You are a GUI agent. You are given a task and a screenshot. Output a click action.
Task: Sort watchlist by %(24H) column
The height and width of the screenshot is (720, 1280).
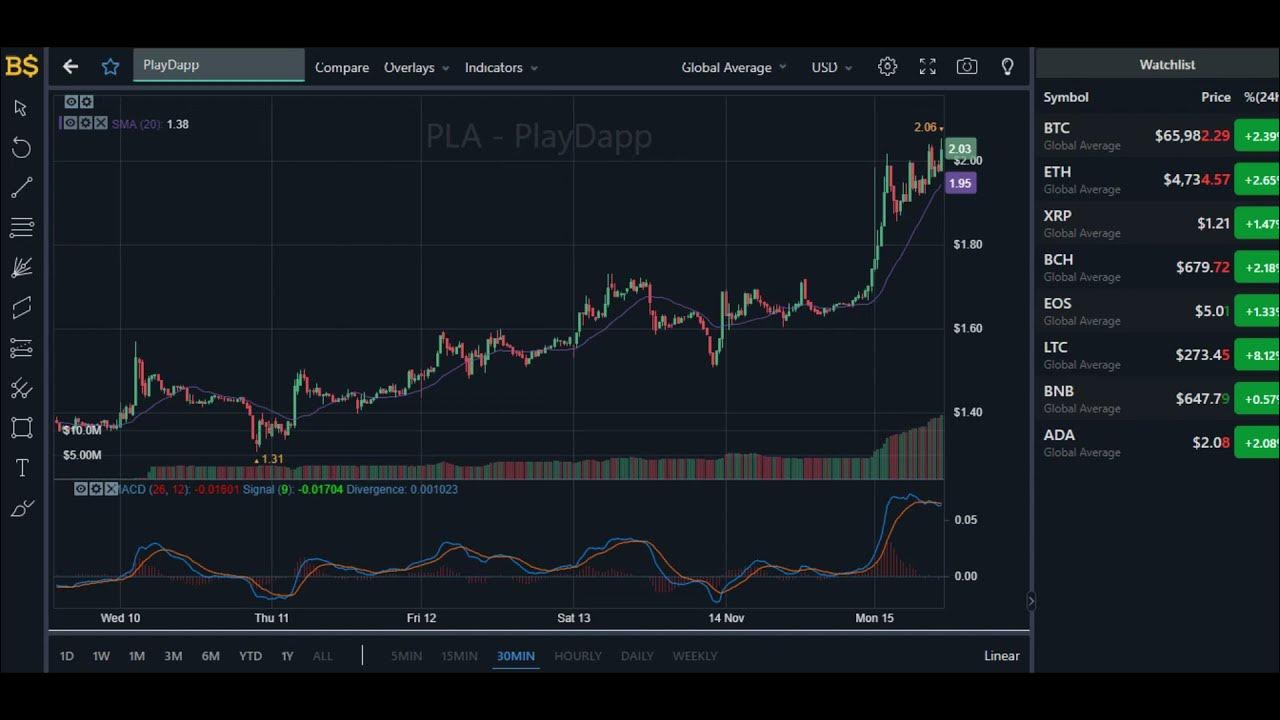(1261, 97)
